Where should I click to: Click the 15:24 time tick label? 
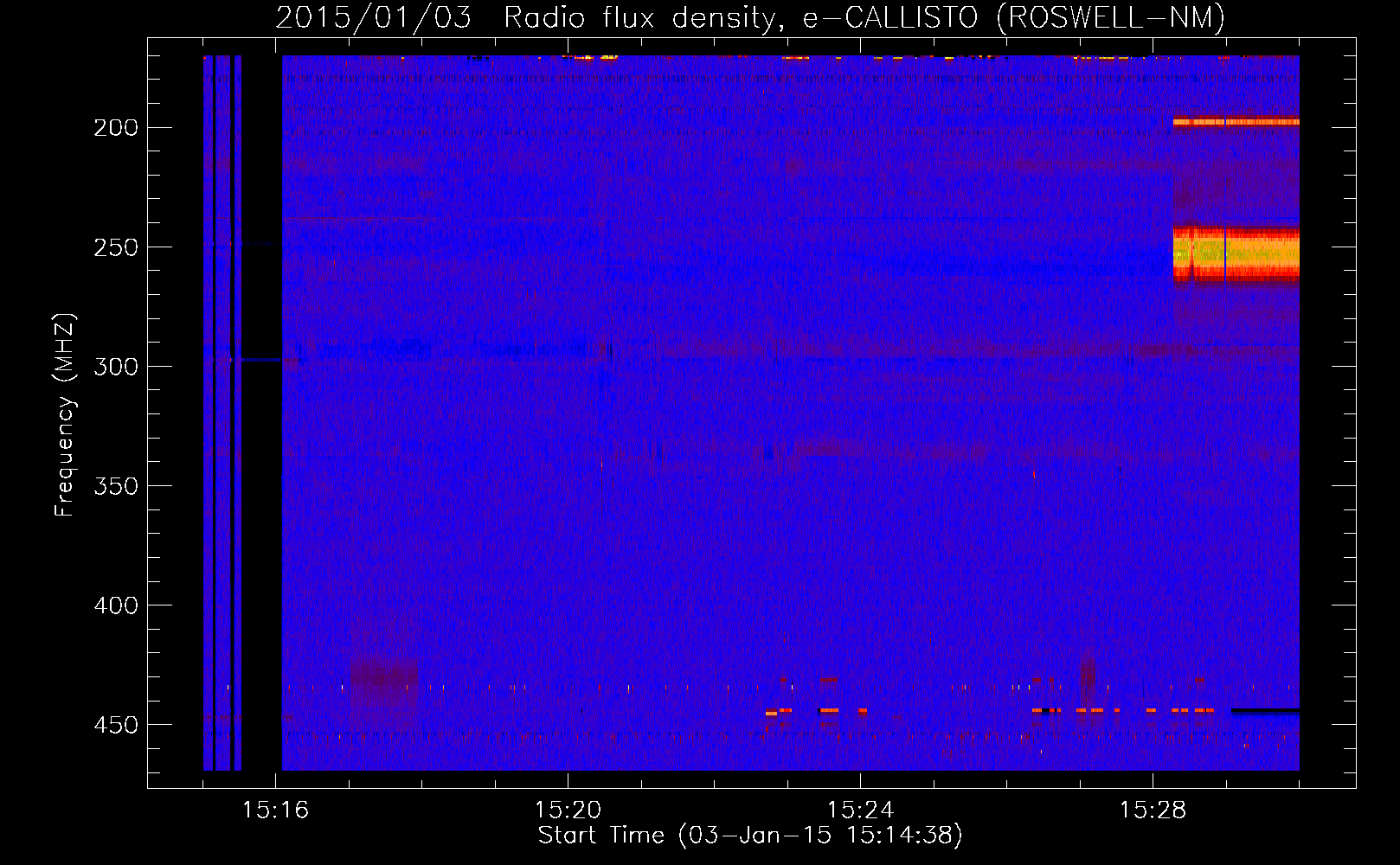point(860,811)
